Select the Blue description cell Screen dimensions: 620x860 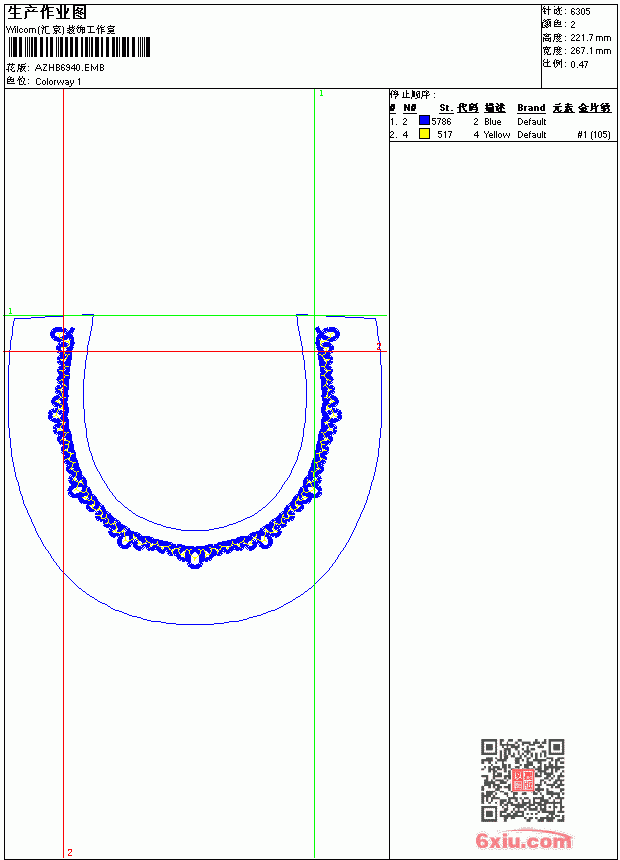(493, 121)
